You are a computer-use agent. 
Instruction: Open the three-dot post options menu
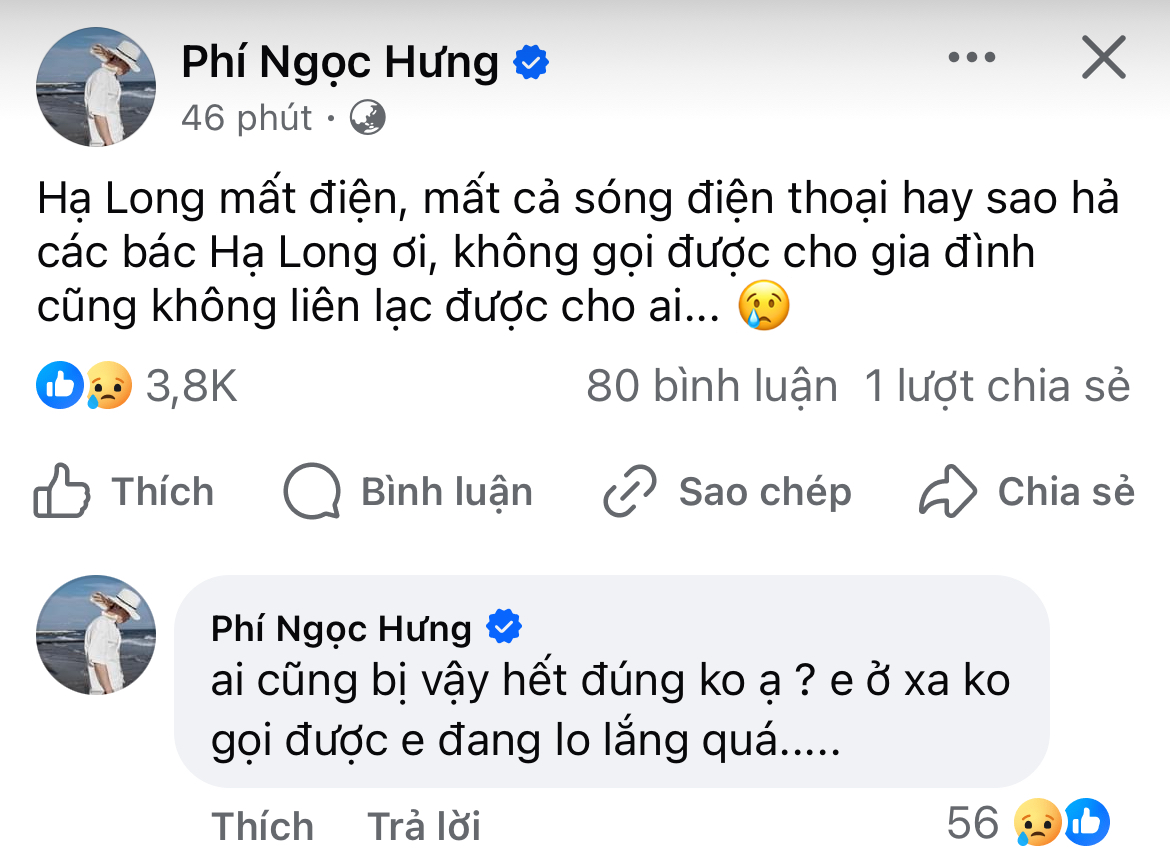971,58
